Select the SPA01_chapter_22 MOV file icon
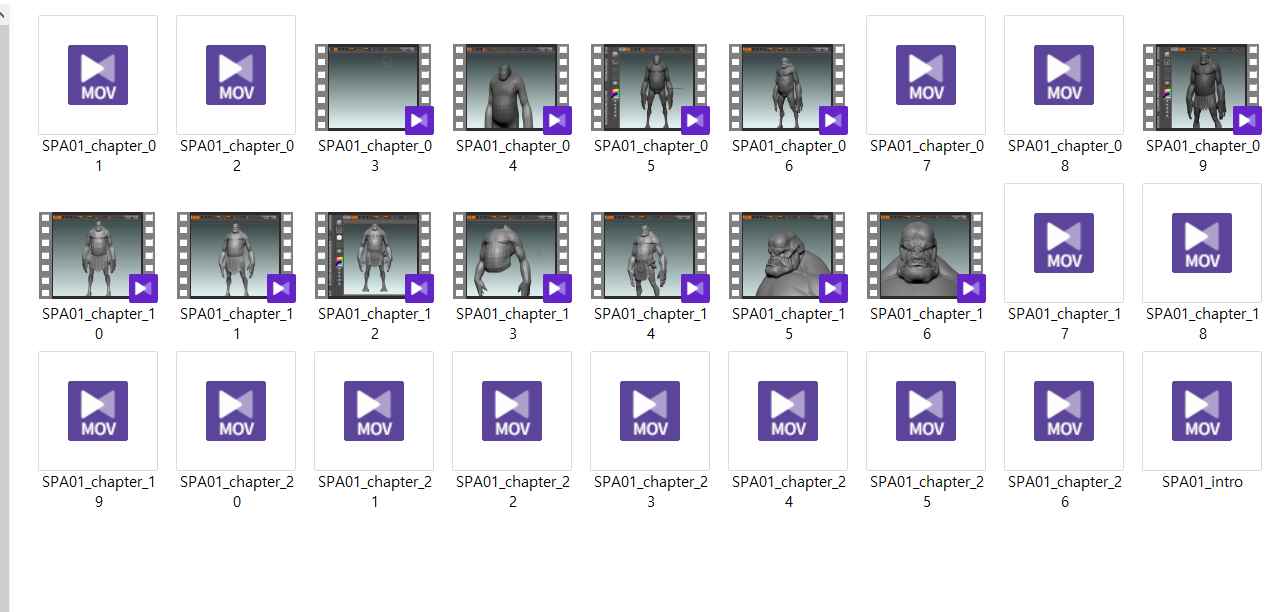1272x612 pixels. pos(512,411)
